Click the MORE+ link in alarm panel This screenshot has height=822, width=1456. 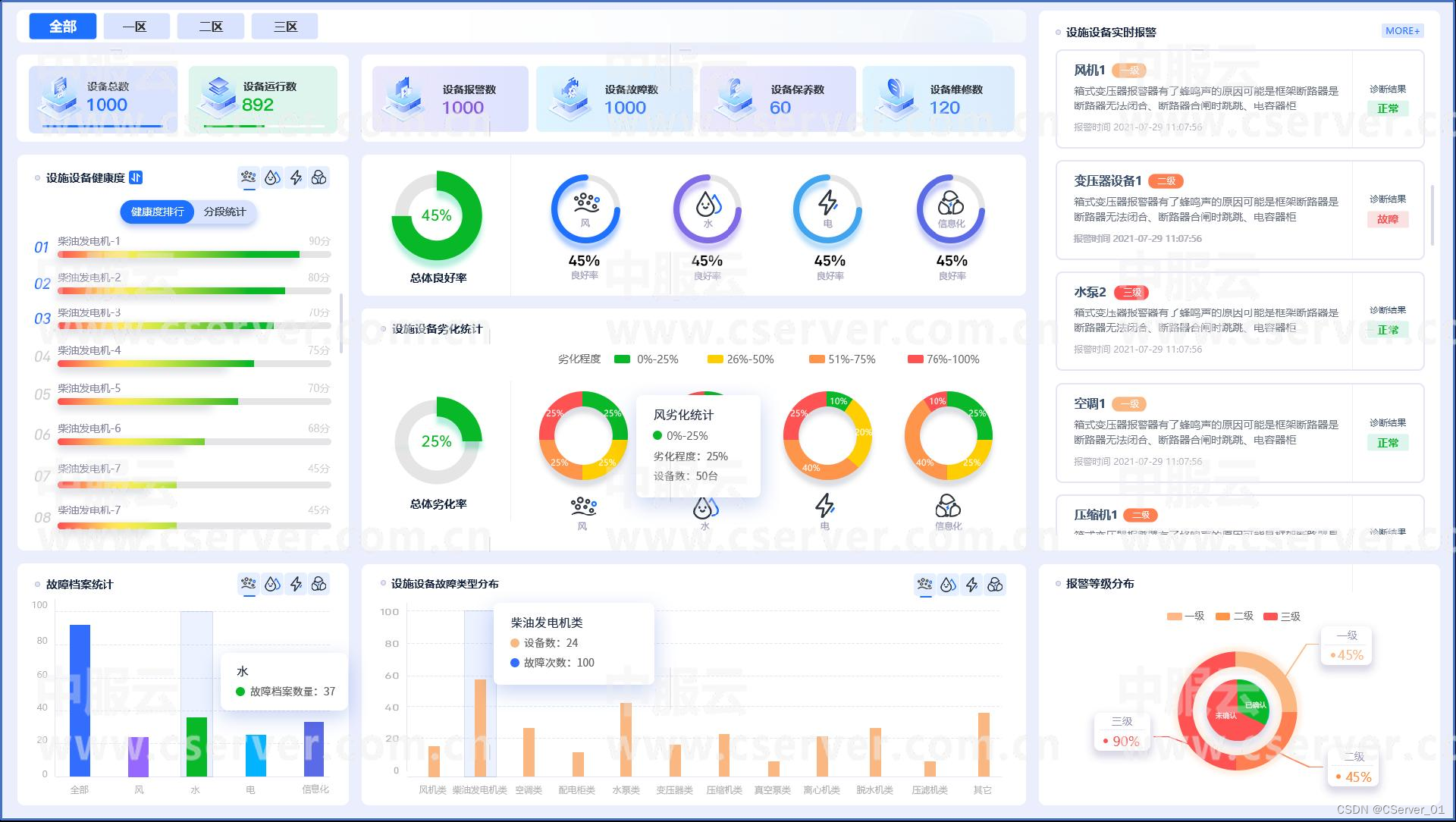pos(1402,31)
